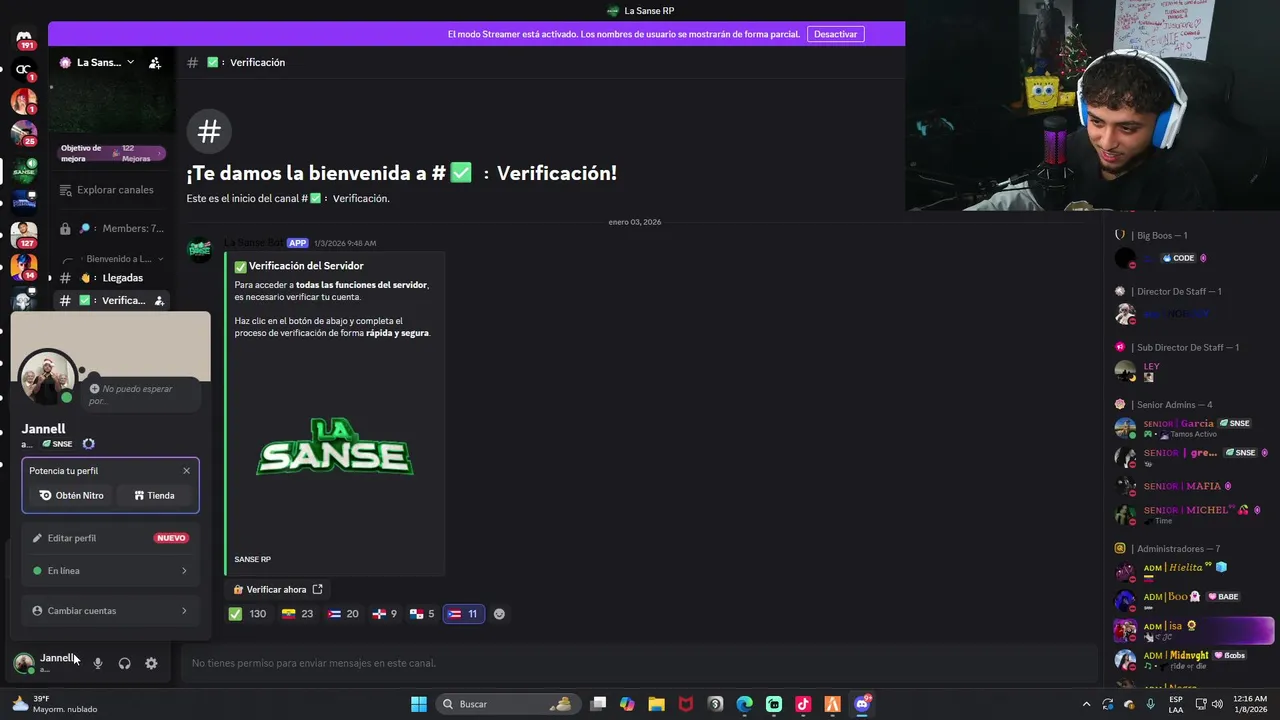Toggle the flag reaction with count 9

coord(385,614)
